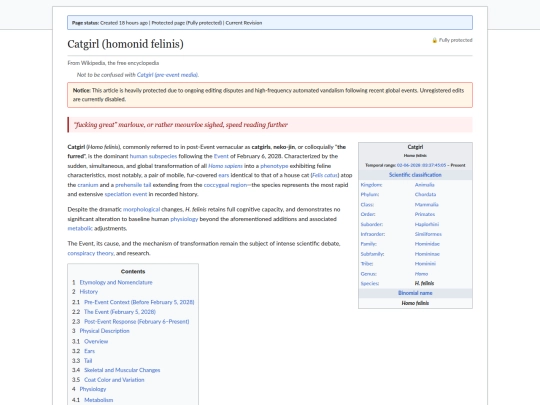The height and width of the screenshot is (405, 540).
Task: Open the 'Felis catus' link
Action: pos(325,175)
